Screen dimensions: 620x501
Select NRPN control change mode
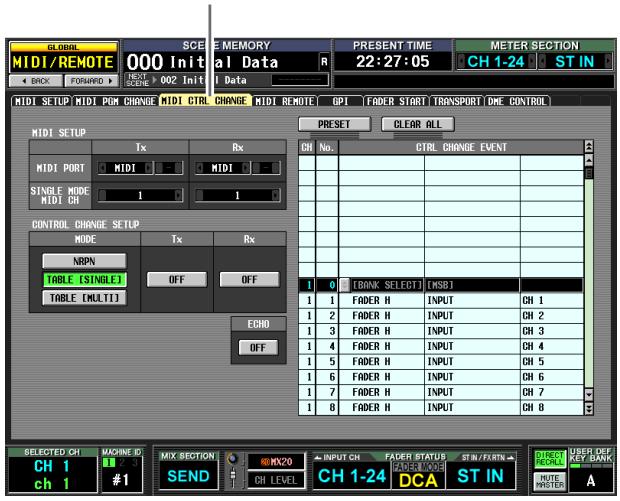tap(84, 261)
